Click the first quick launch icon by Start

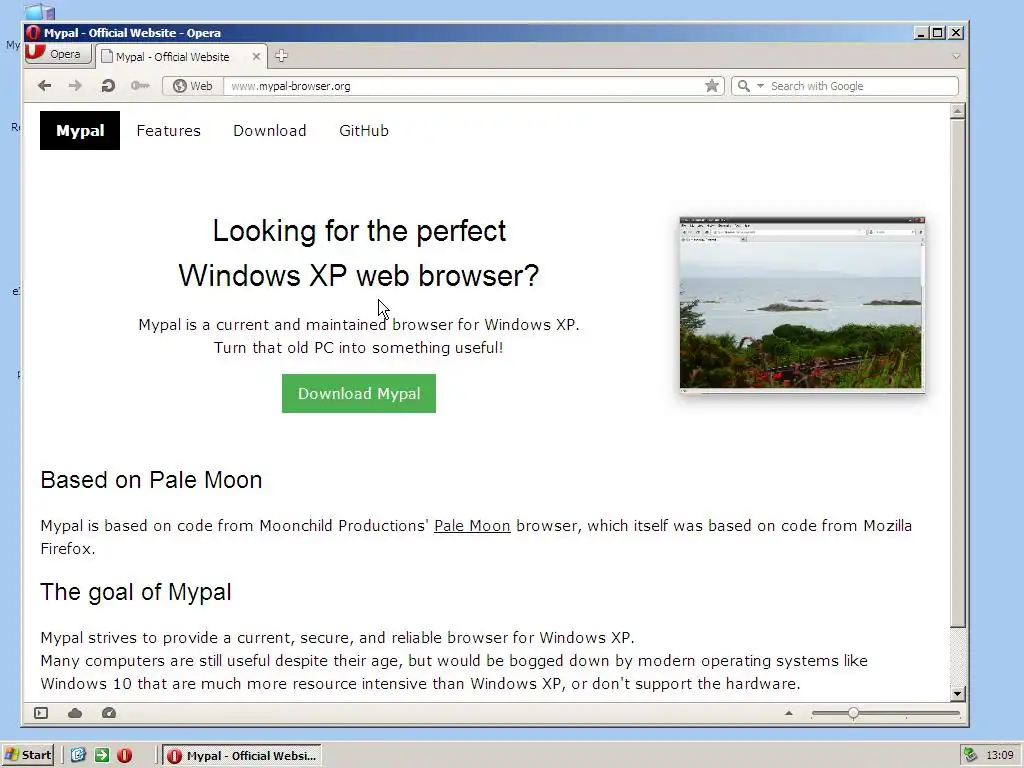click(78, 756)
